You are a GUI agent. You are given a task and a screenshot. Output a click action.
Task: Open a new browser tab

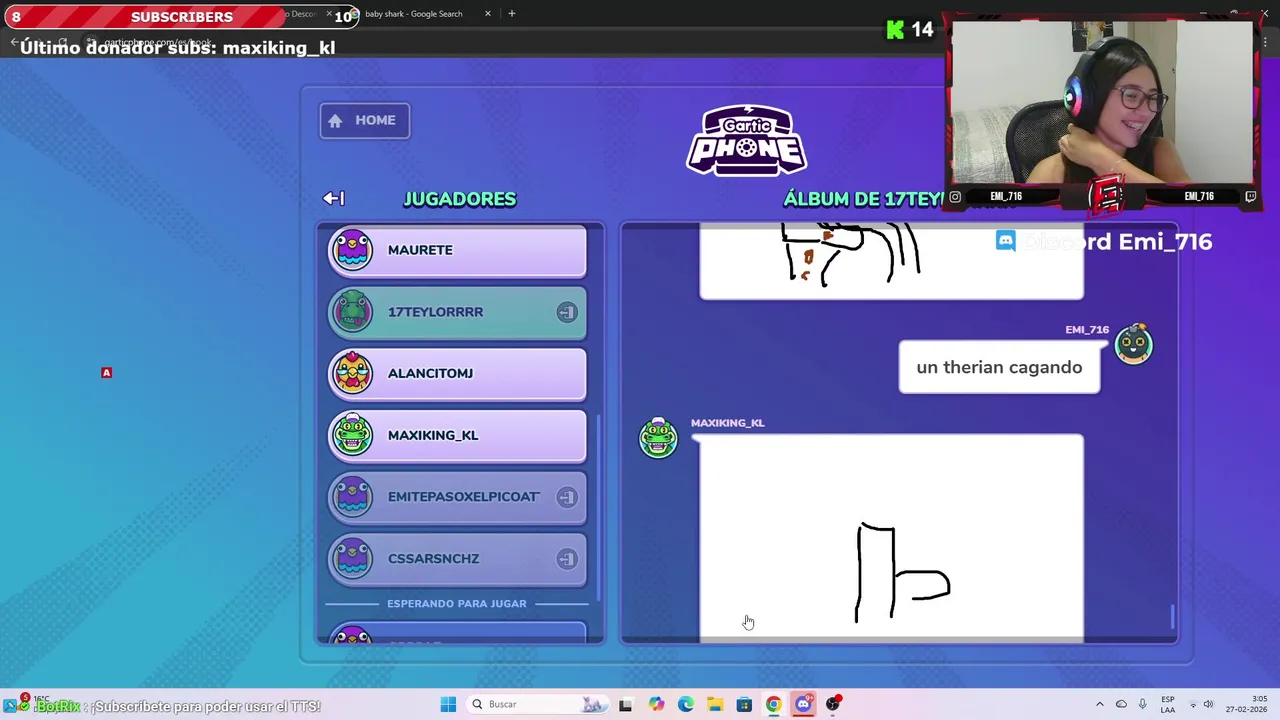click(x=511, y=14)
